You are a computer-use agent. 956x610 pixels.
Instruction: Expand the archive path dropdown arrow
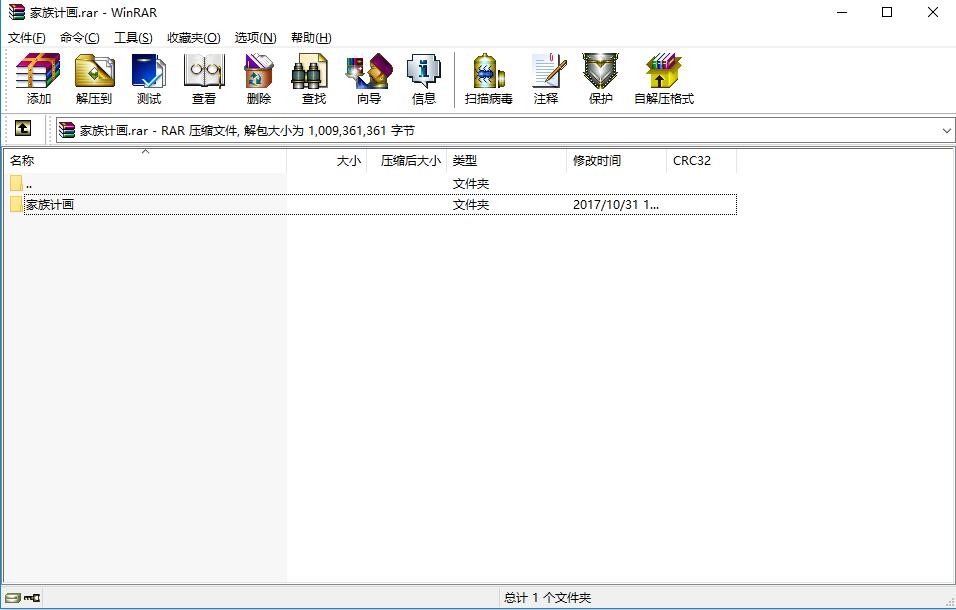pos(946,130)
